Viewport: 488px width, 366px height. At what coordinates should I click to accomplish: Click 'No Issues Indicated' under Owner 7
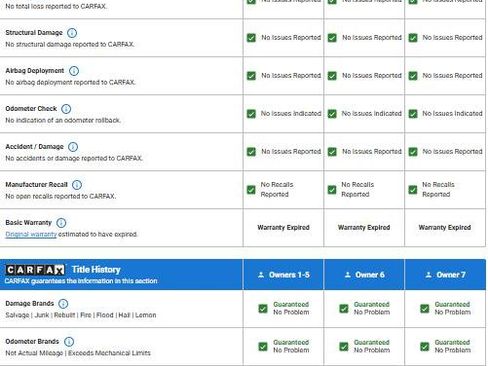[x=452, y=114]
